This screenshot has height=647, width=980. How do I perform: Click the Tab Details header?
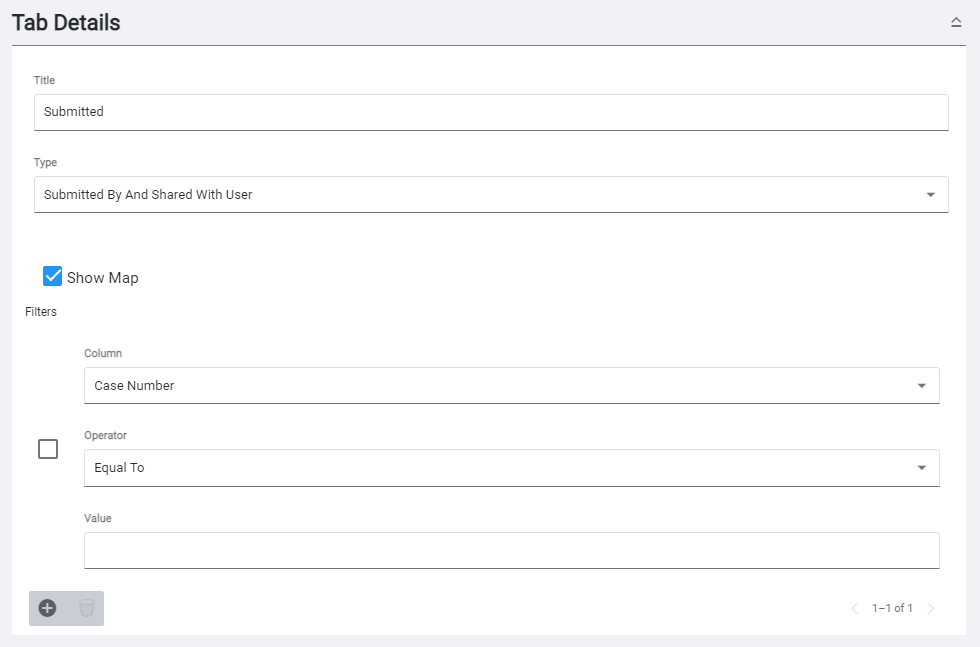pyautogui.click(x=65, y=21)
